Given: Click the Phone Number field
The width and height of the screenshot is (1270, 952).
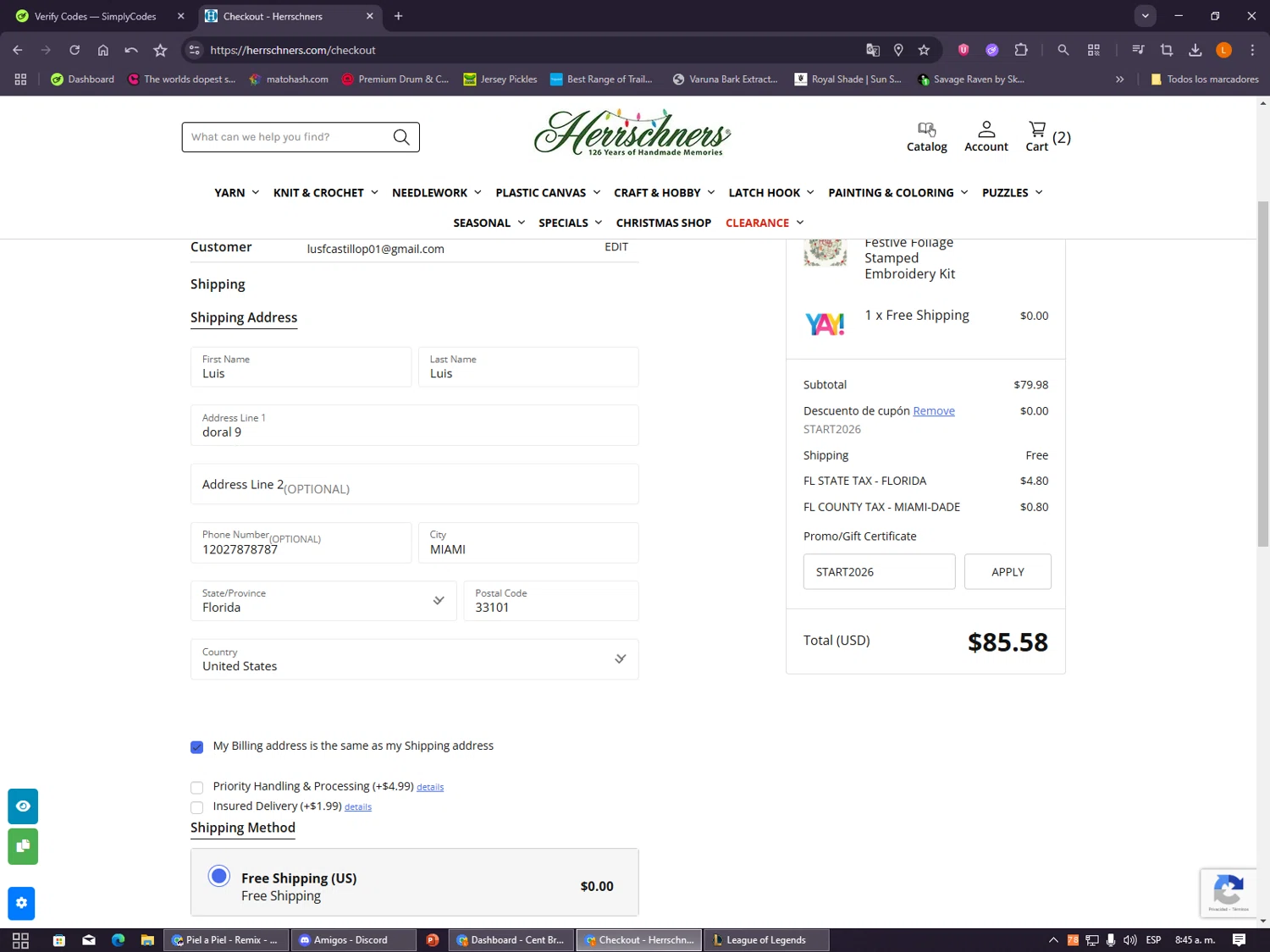Looking at the screenshot, I should pos(301,542).
